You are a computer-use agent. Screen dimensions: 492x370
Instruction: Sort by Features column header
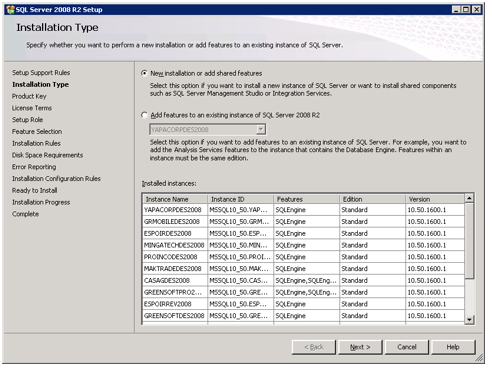(x=306, y=199)
